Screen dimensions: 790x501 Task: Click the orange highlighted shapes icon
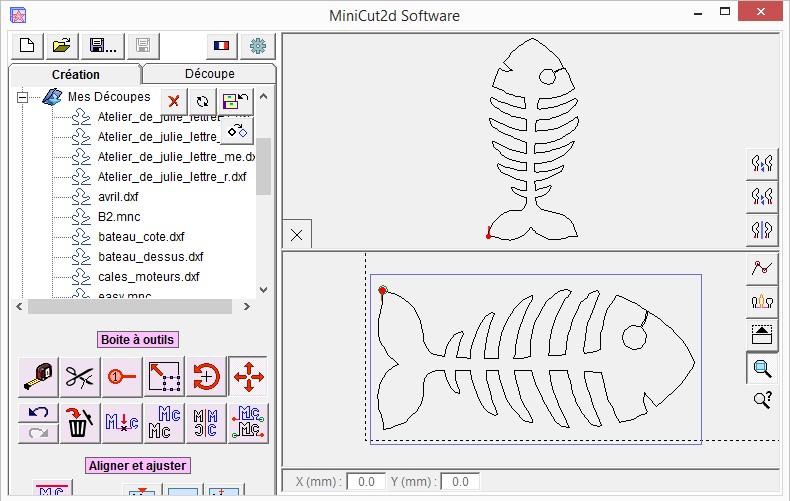(x=762, y=301)
